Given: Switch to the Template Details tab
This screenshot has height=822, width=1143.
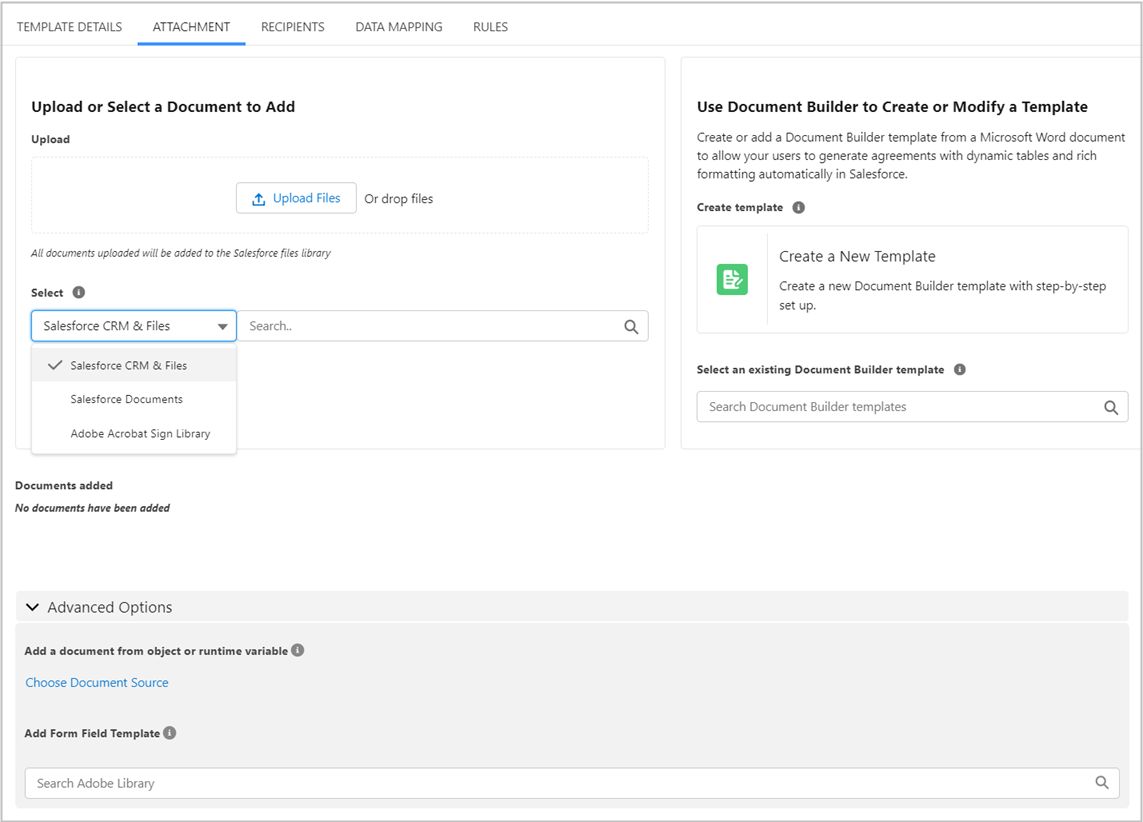Looking at the screenshot, I should (69, 27).
